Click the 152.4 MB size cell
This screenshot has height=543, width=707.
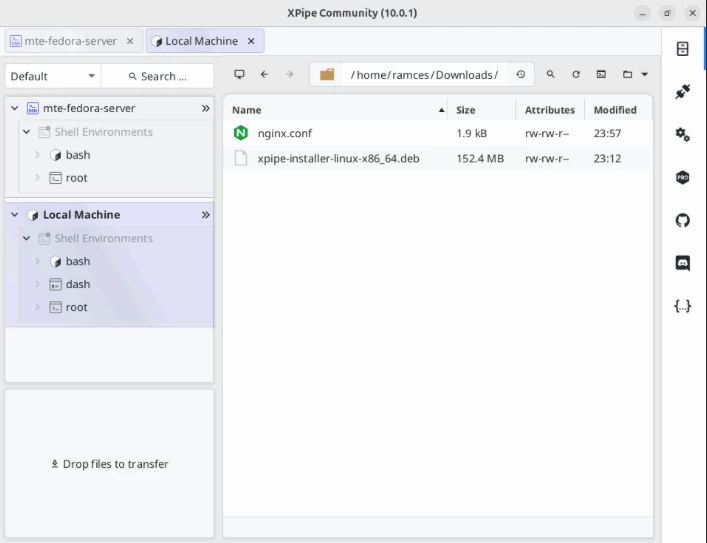pyautogui.click(x=480, y=158)
